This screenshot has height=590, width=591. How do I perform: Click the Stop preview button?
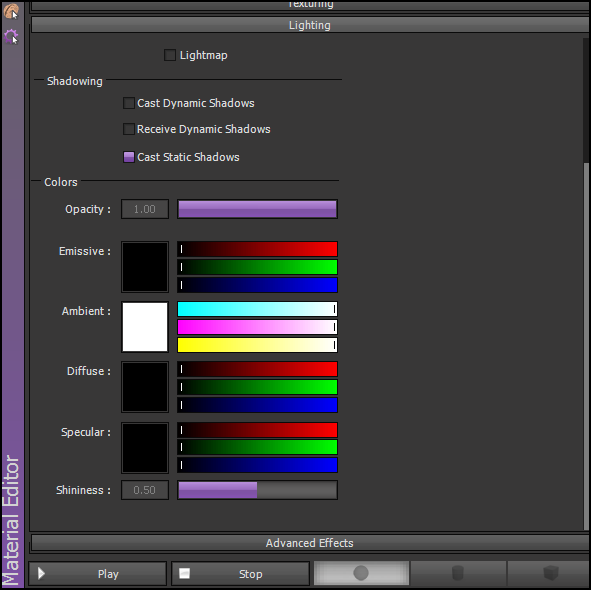240,573
